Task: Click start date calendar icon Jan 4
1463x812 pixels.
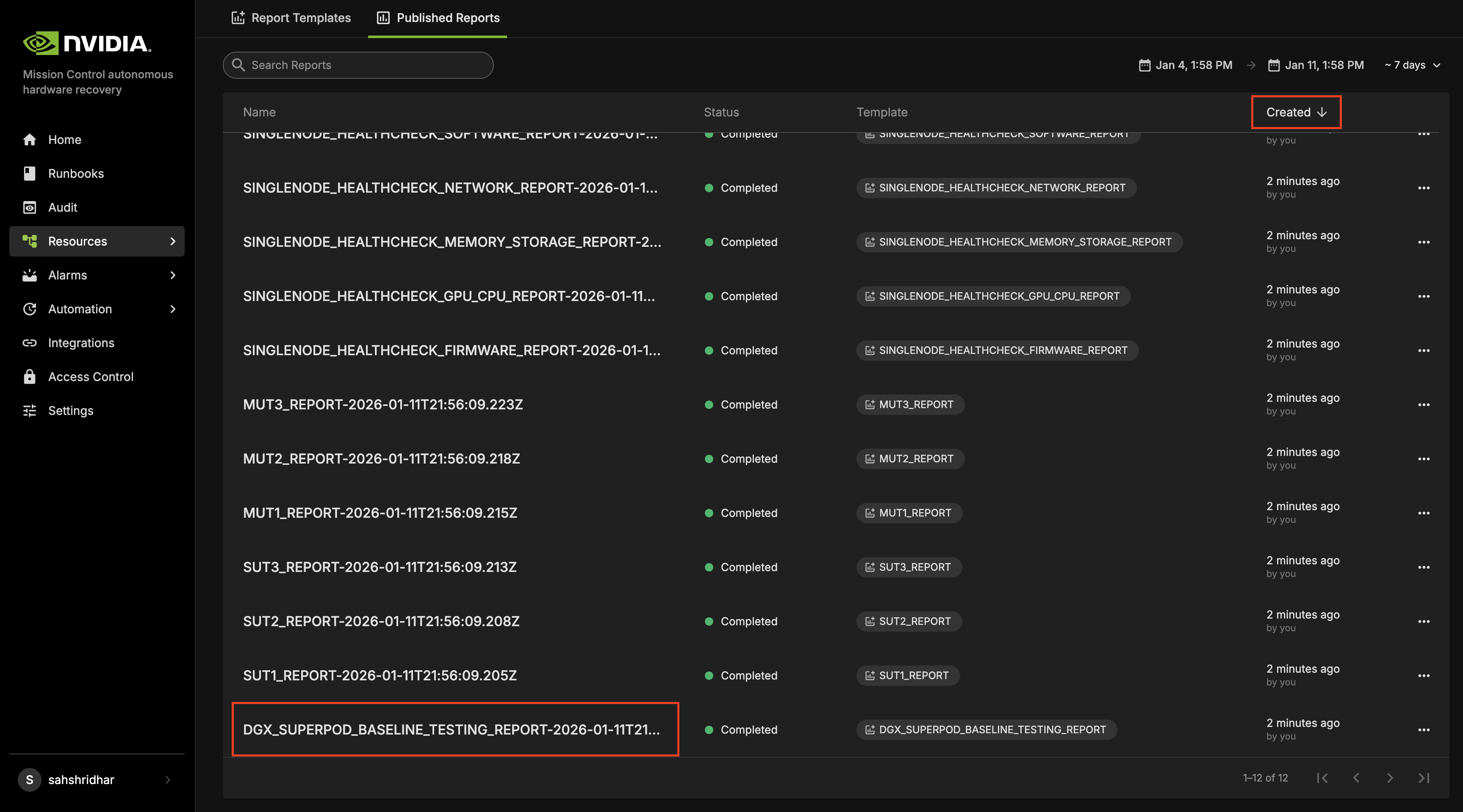Action: [1144, 65]
